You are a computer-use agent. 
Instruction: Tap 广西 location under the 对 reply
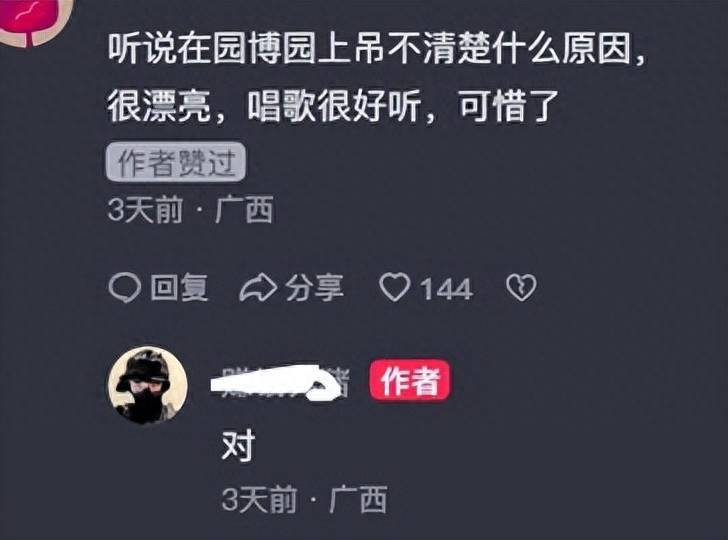tap(358, 500)
